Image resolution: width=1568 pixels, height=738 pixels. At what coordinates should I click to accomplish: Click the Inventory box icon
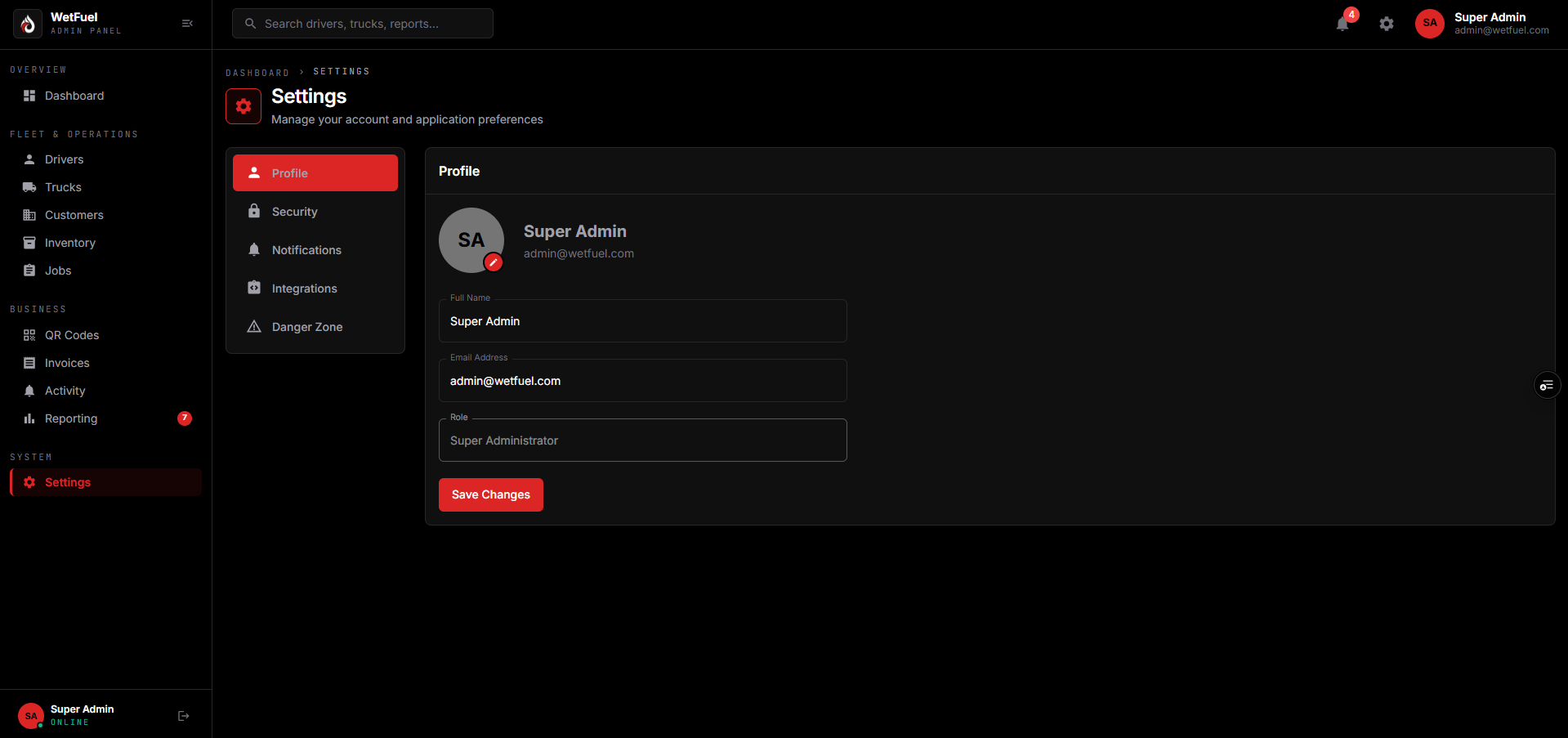pos(29,243)
